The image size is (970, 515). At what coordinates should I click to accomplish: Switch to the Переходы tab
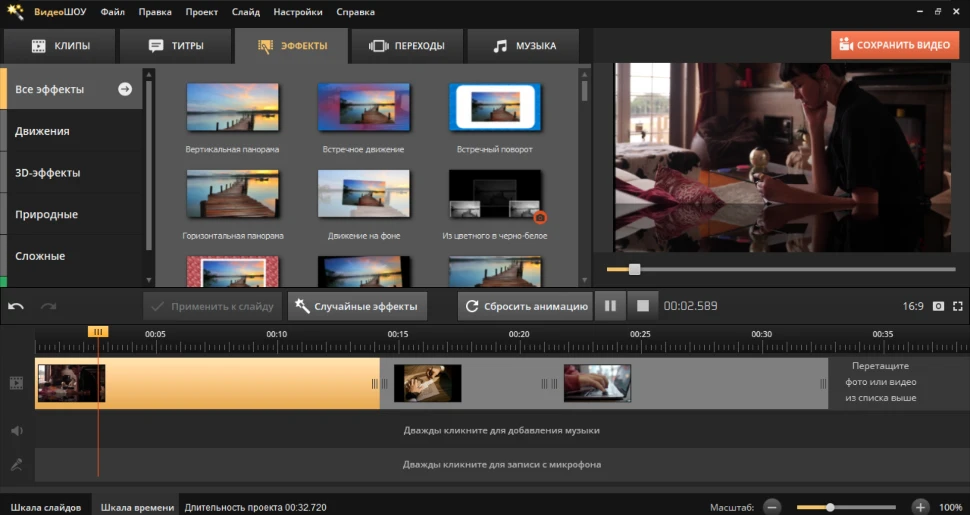point(406,46)
